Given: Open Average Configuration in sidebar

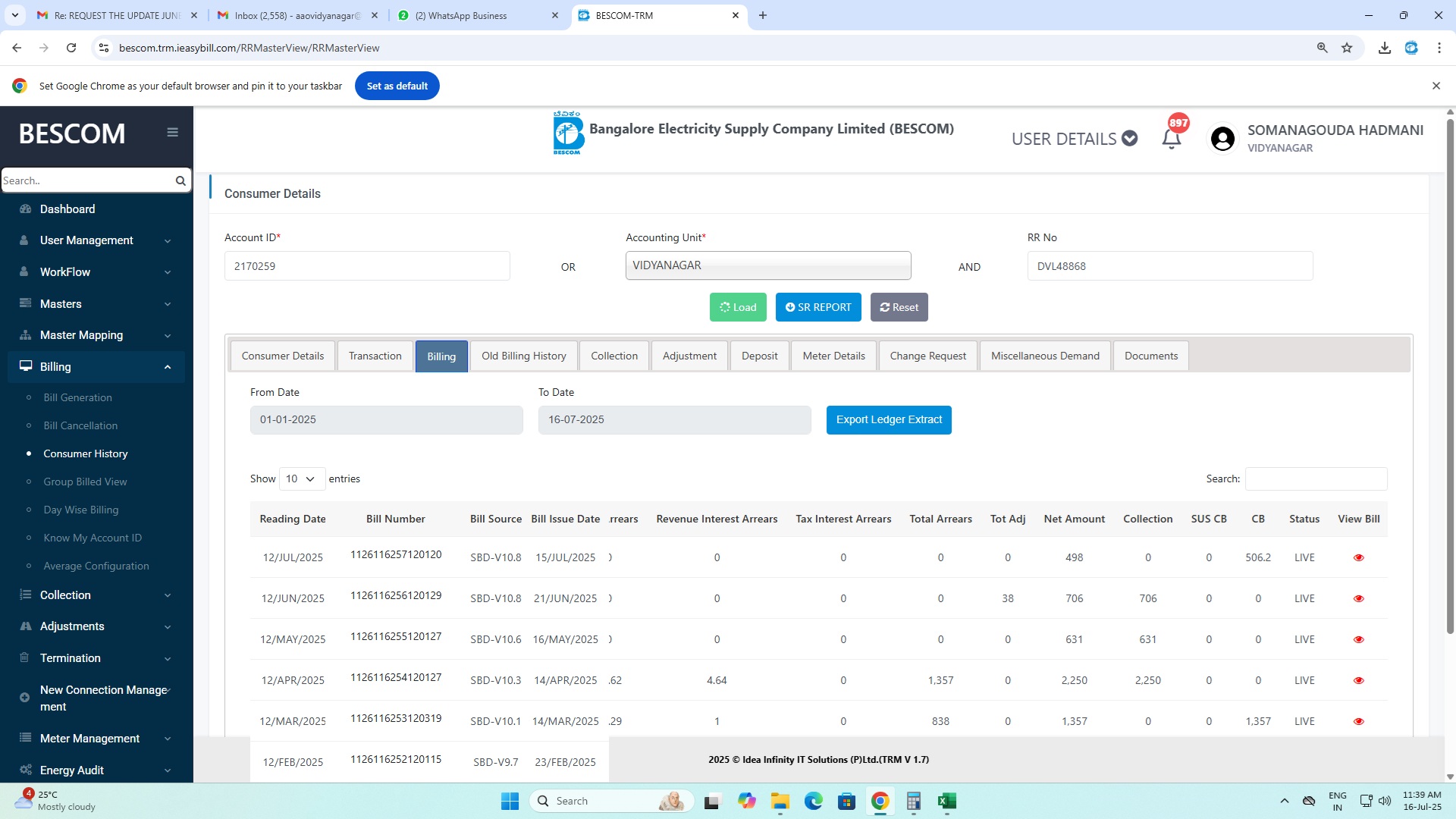Looking at the screenshot, I should coord(96,566).
